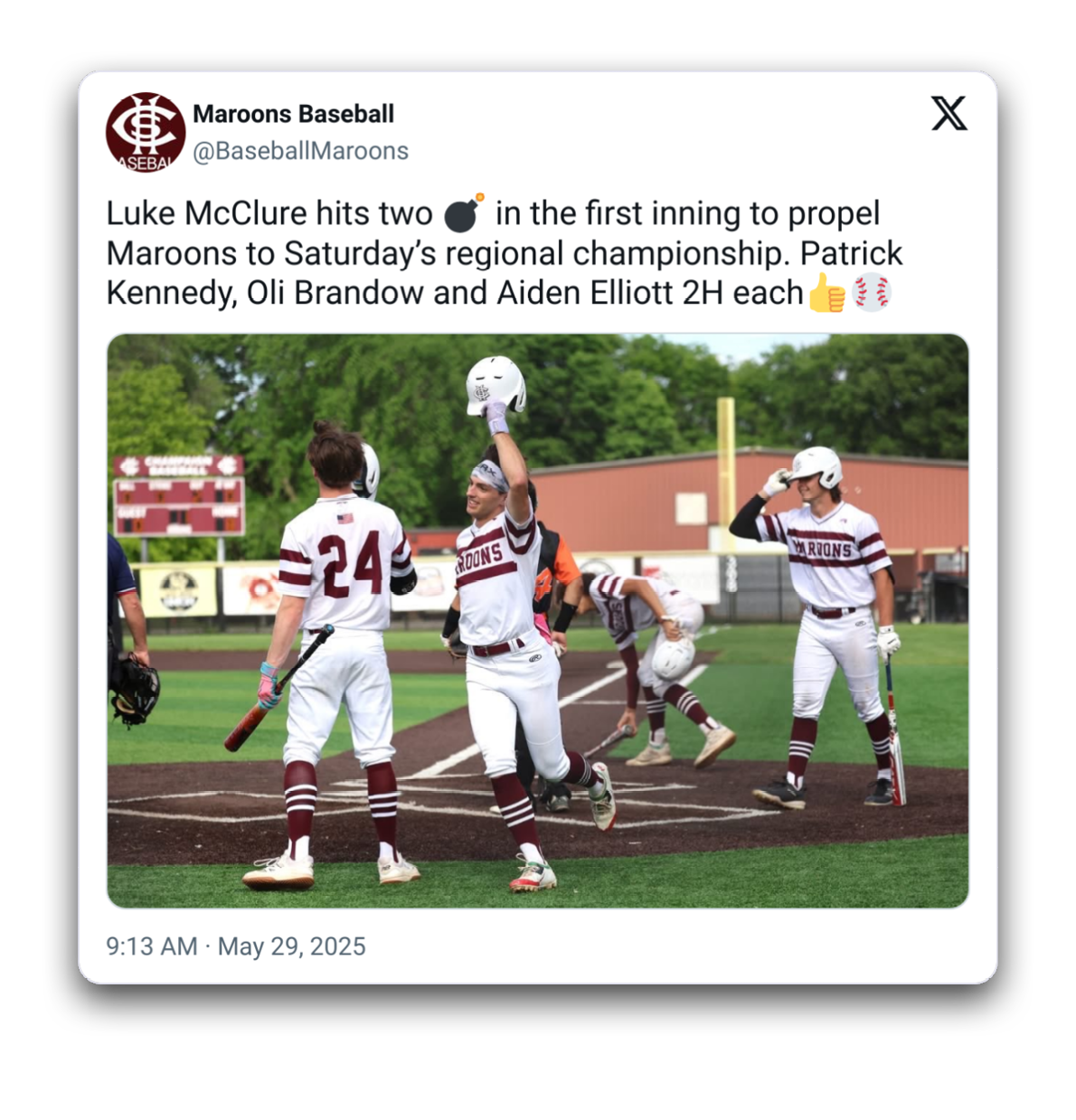Image resolution: width=1076 pixels, height=1120 pixels.
Task: Click the thumbs-up emoji in the tweet
Action: point(826,293)
